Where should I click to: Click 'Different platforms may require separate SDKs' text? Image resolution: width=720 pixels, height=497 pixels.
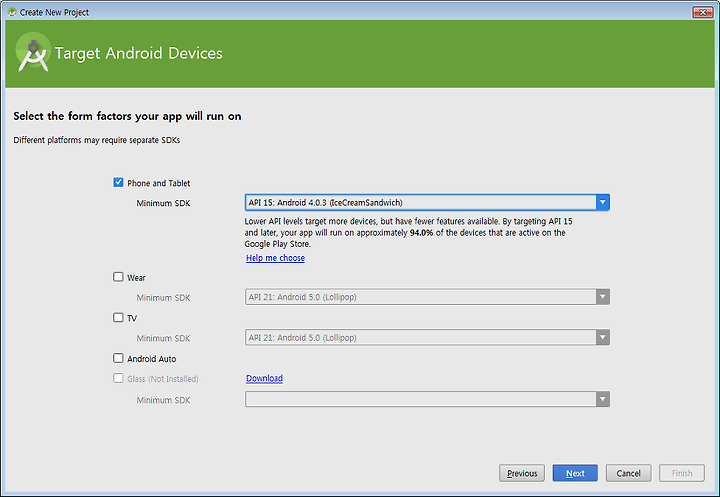[96, 140]
